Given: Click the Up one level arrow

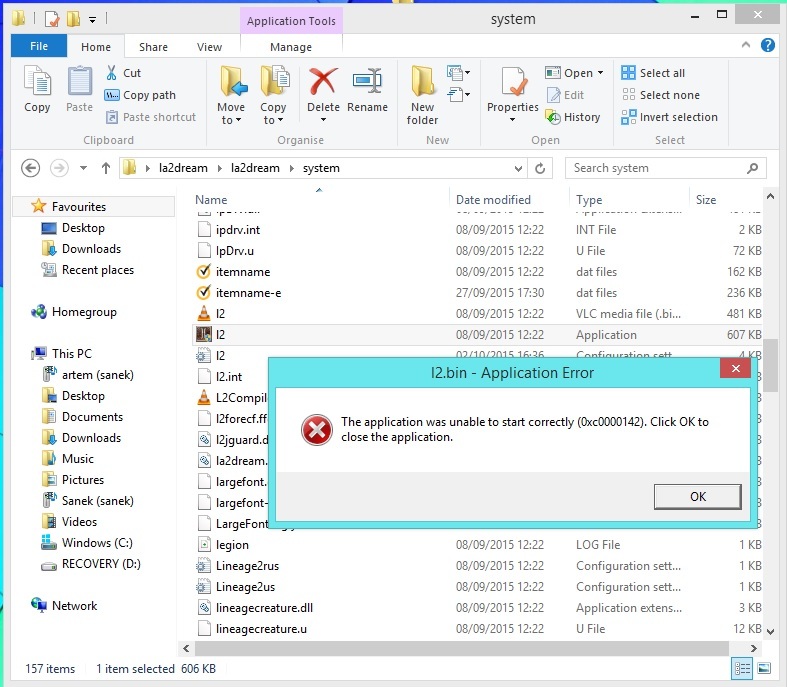Looking at the screenshot, I should point(105,168).
